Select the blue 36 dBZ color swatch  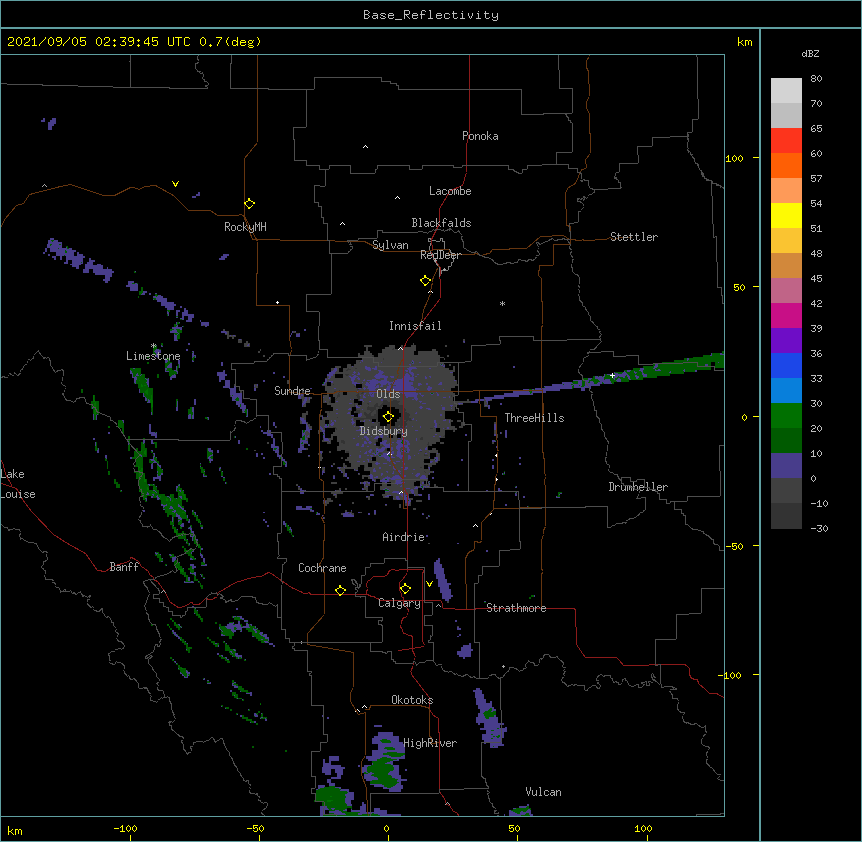pyautogui.click(x=786, y=365)
